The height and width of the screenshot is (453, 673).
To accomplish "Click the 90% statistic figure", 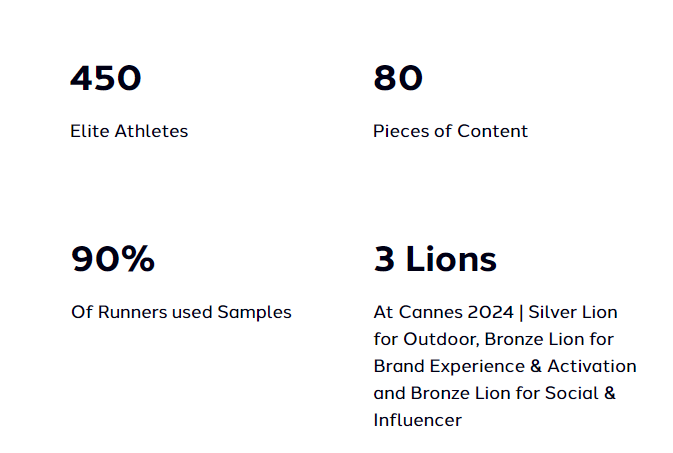I will pos(113,259).
